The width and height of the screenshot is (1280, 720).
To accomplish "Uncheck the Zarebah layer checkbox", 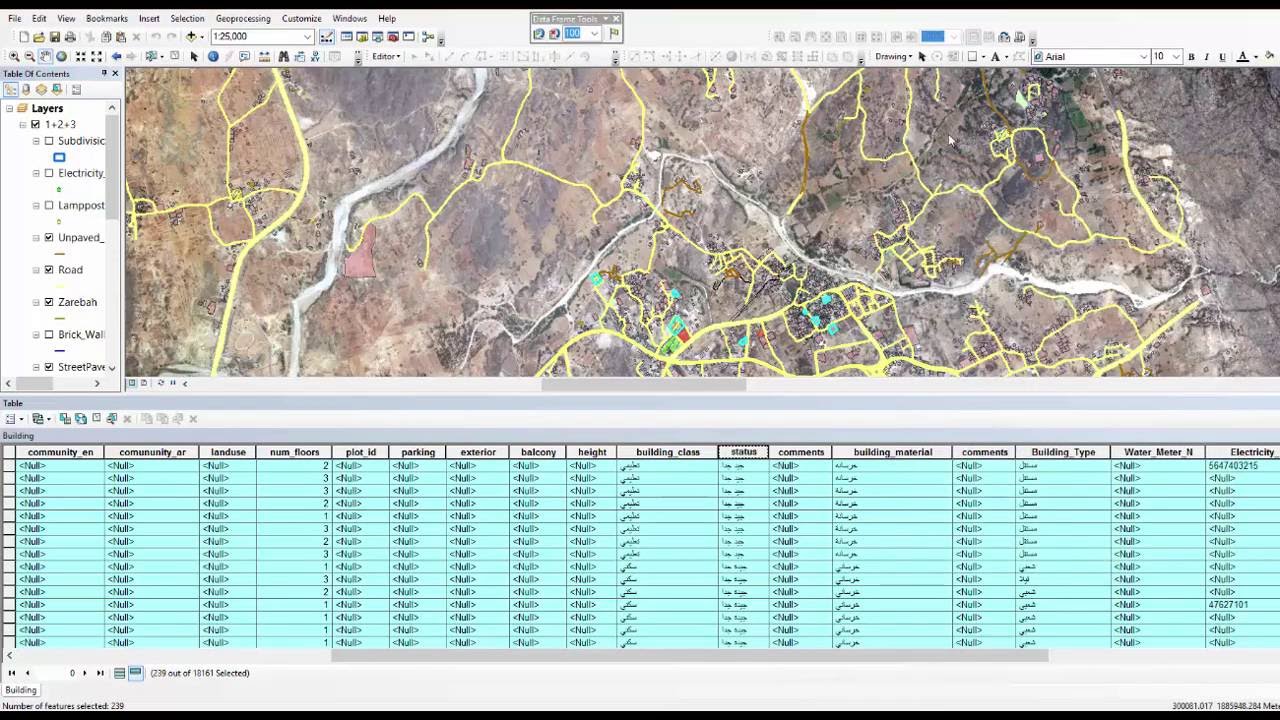I will tap(49, 302).
